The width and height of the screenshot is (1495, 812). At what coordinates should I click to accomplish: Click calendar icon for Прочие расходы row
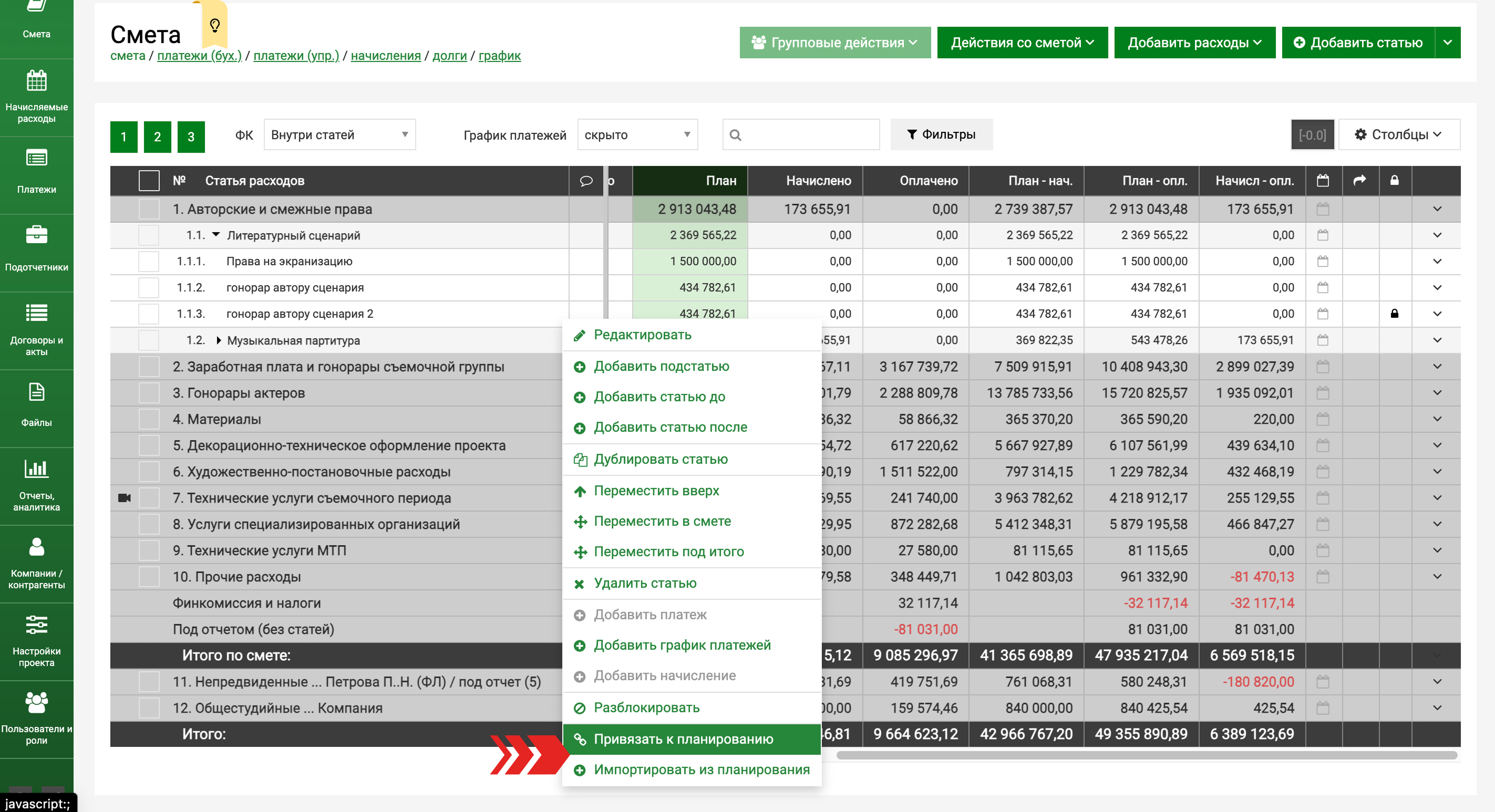1323,577
